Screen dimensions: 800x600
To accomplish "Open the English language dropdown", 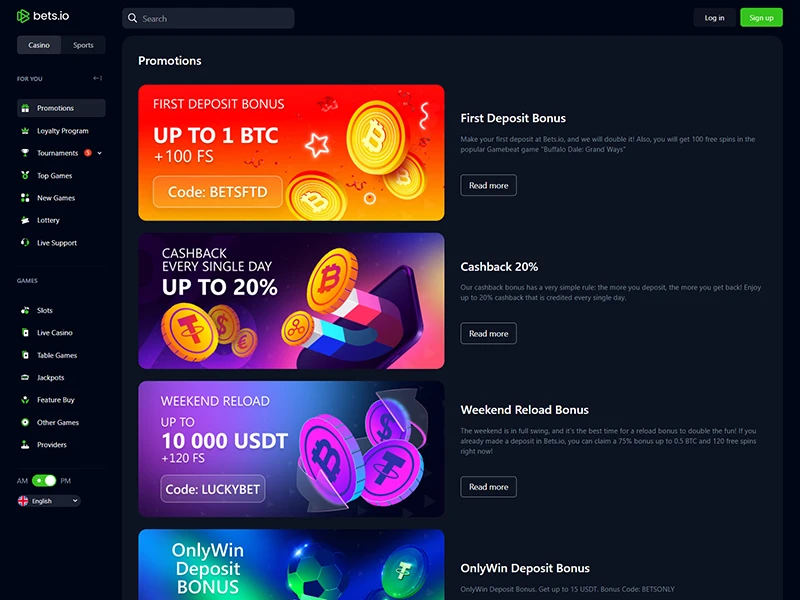I will coord(49,501).
